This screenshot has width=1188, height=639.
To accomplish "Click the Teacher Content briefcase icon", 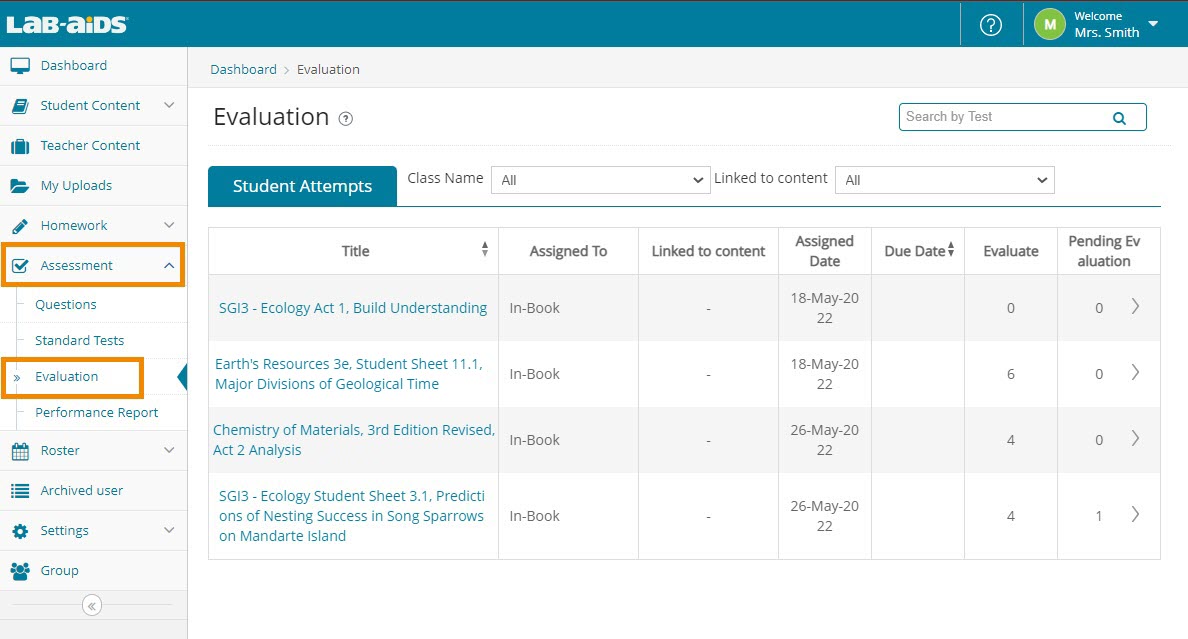I will (x=20, y=146).
